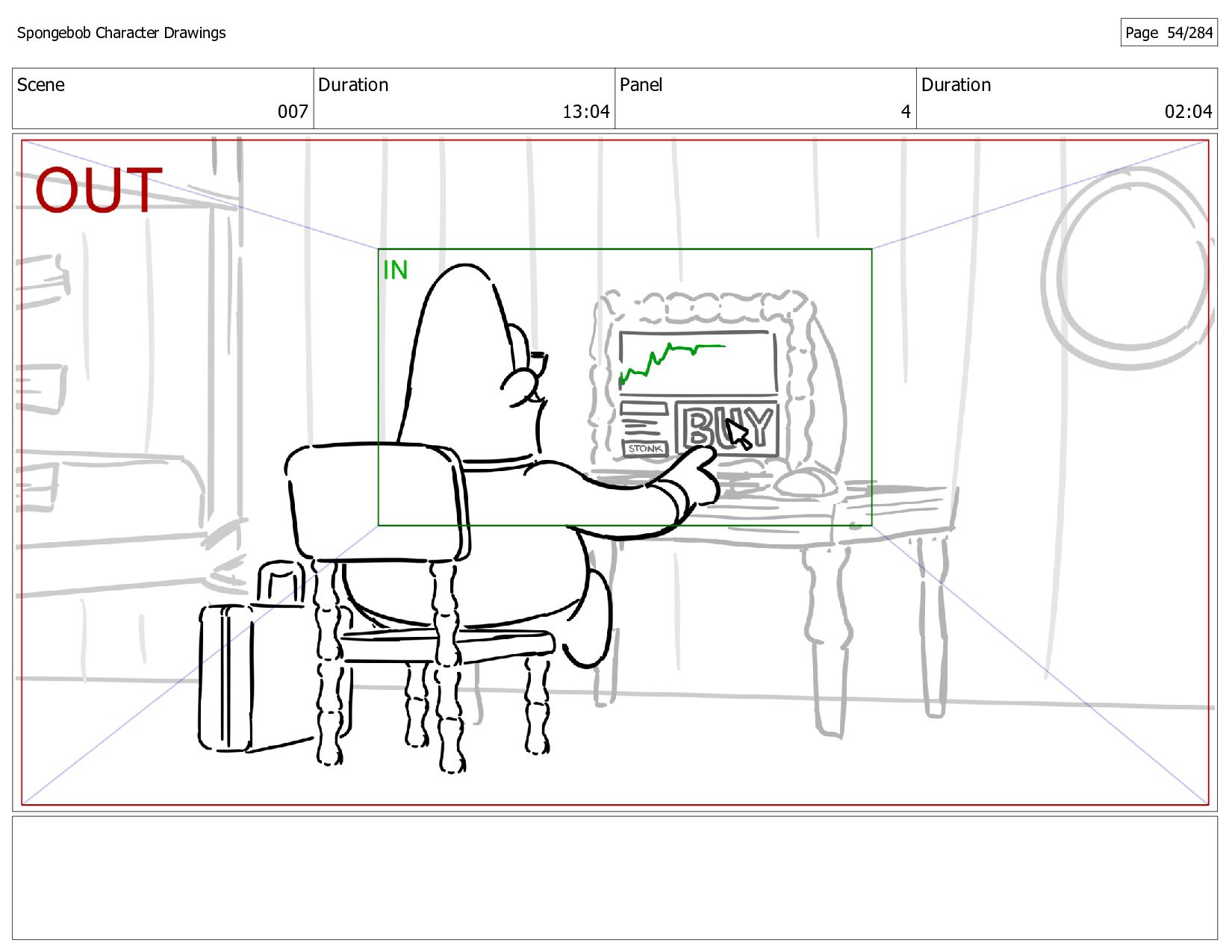Click the scene duration value '13:04'

585,112
